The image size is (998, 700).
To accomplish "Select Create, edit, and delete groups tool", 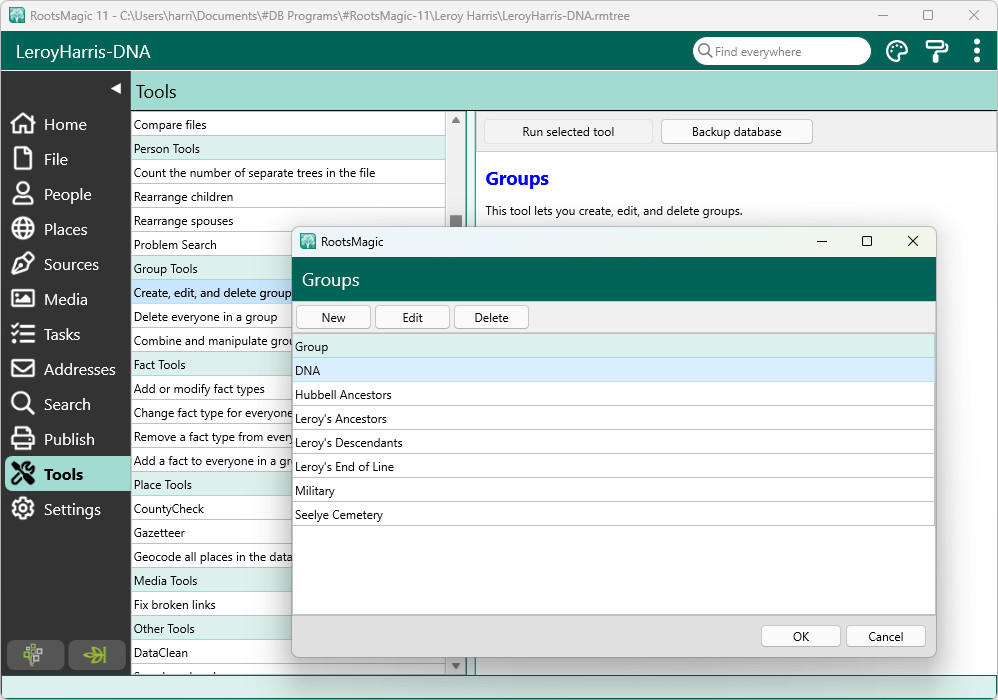I will [x=211, y=293].
